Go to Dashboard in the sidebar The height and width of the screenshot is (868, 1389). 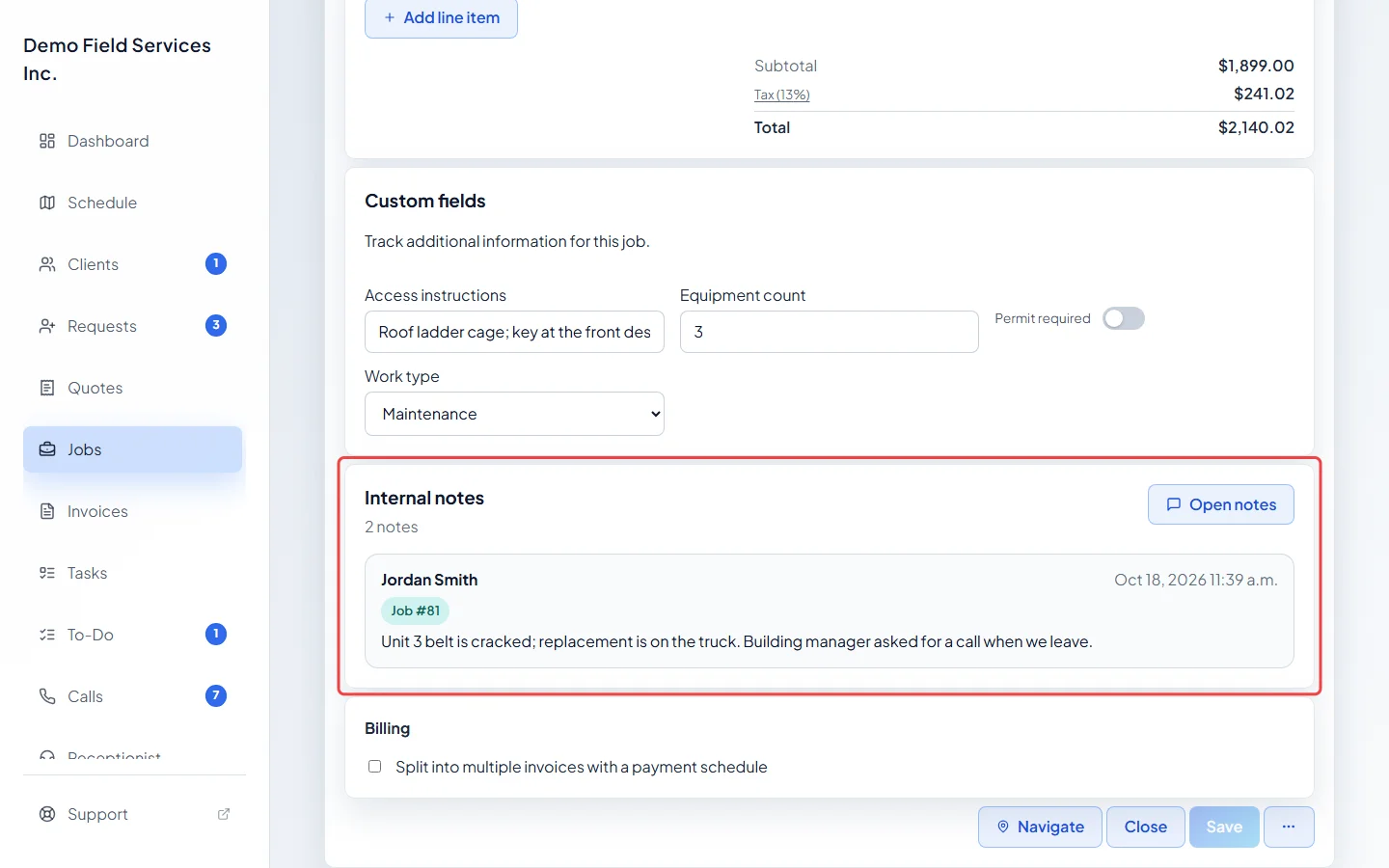(x=133, y=141)
